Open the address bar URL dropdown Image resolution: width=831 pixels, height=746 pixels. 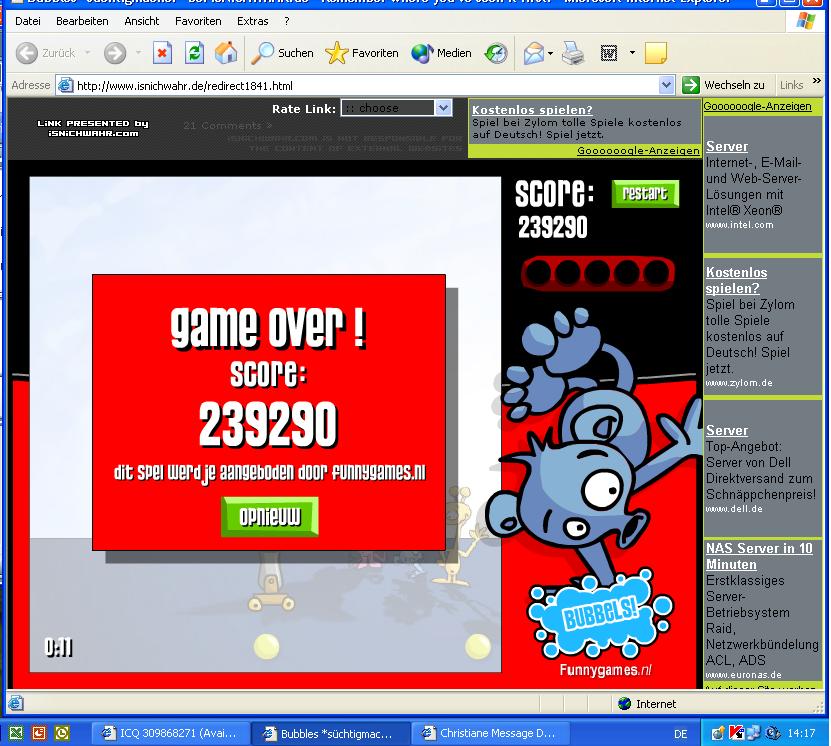click(666, 85)
